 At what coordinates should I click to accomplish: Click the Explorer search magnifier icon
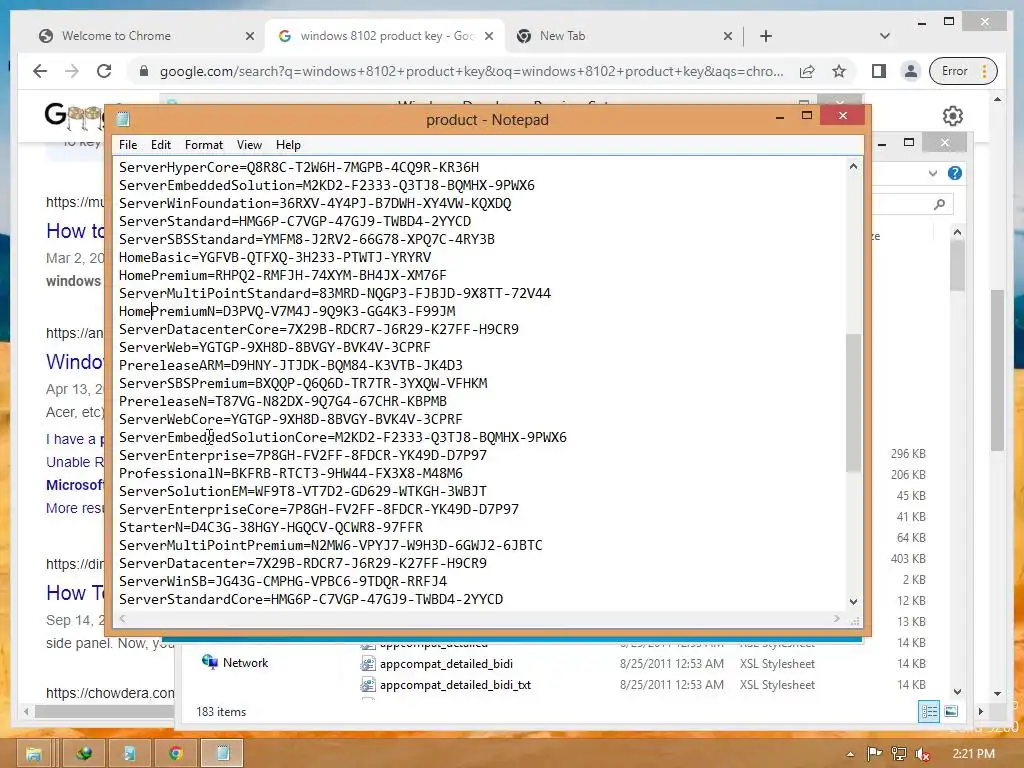939,204
